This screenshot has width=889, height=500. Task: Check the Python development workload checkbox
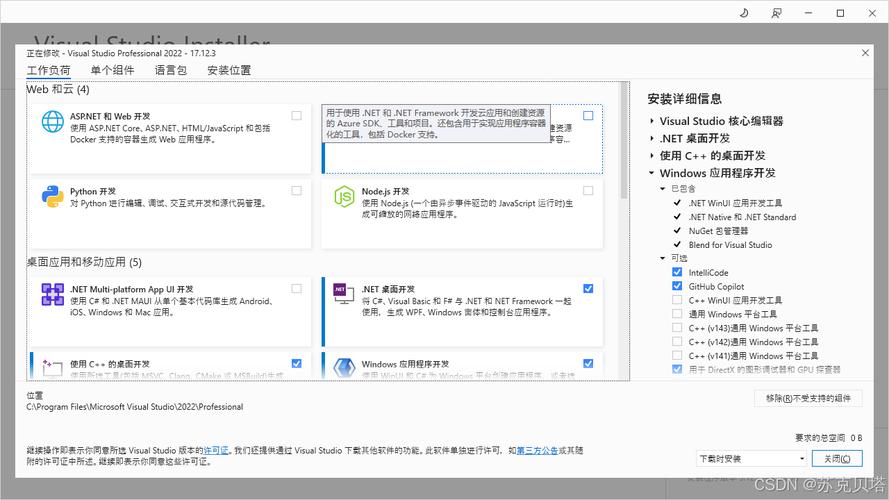(297, 190)
